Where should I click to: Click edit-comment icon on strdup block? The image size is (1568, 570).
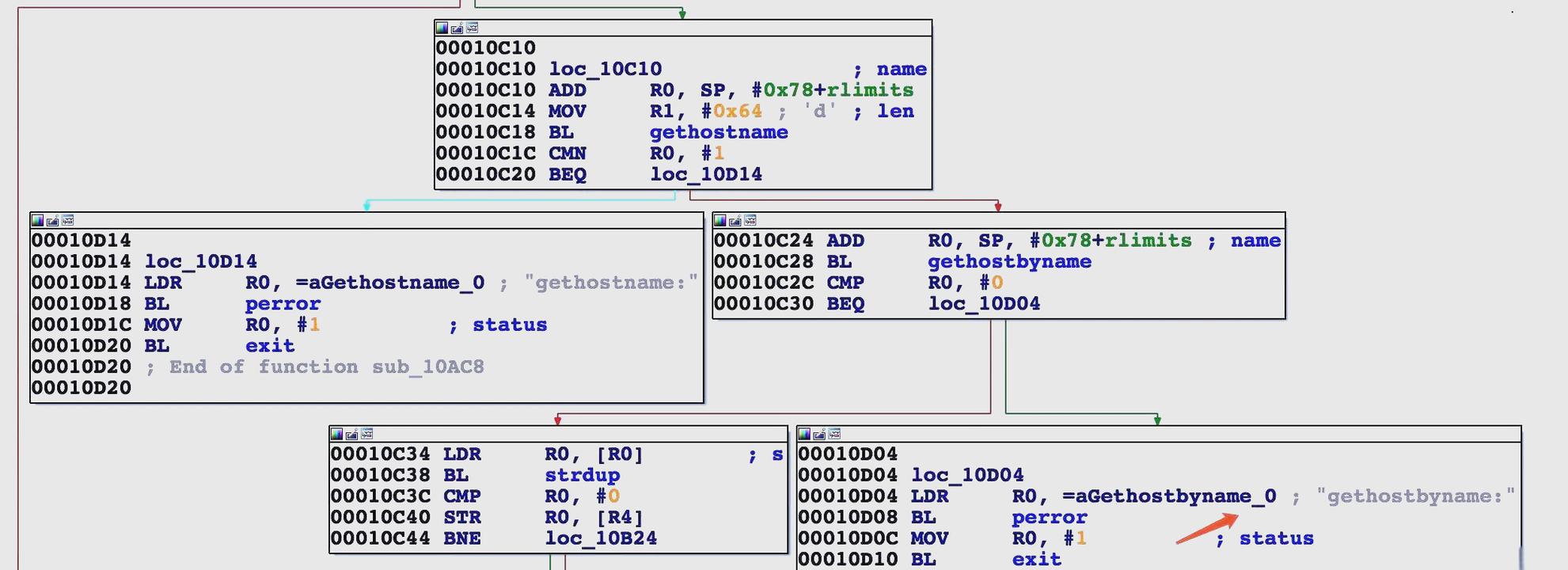(351, 434)
